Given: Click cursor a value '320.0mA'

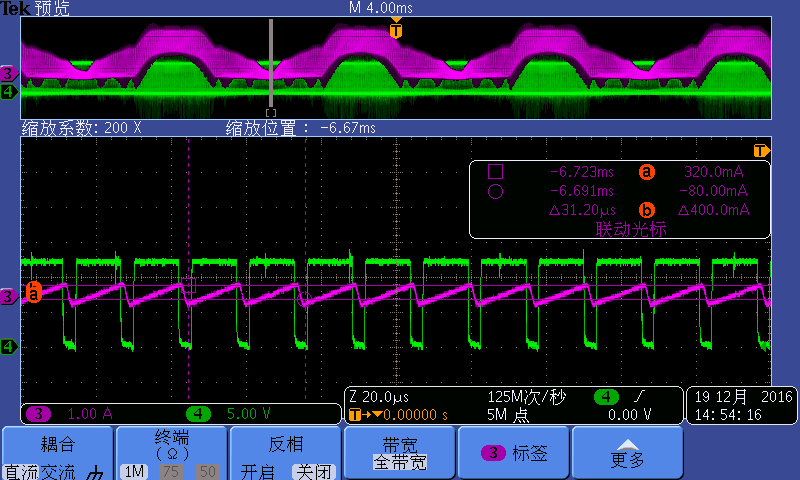Looking at the screenshot, I should [x=713, y=172].
